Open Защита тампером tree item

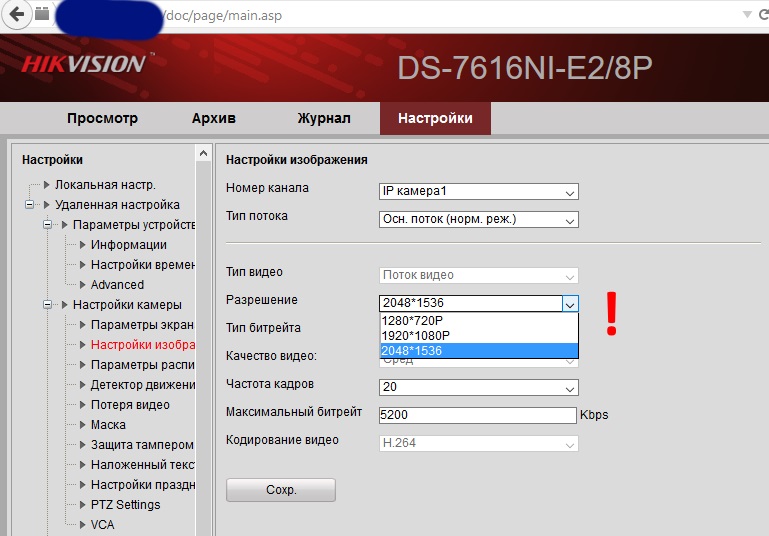click(142, 445)
